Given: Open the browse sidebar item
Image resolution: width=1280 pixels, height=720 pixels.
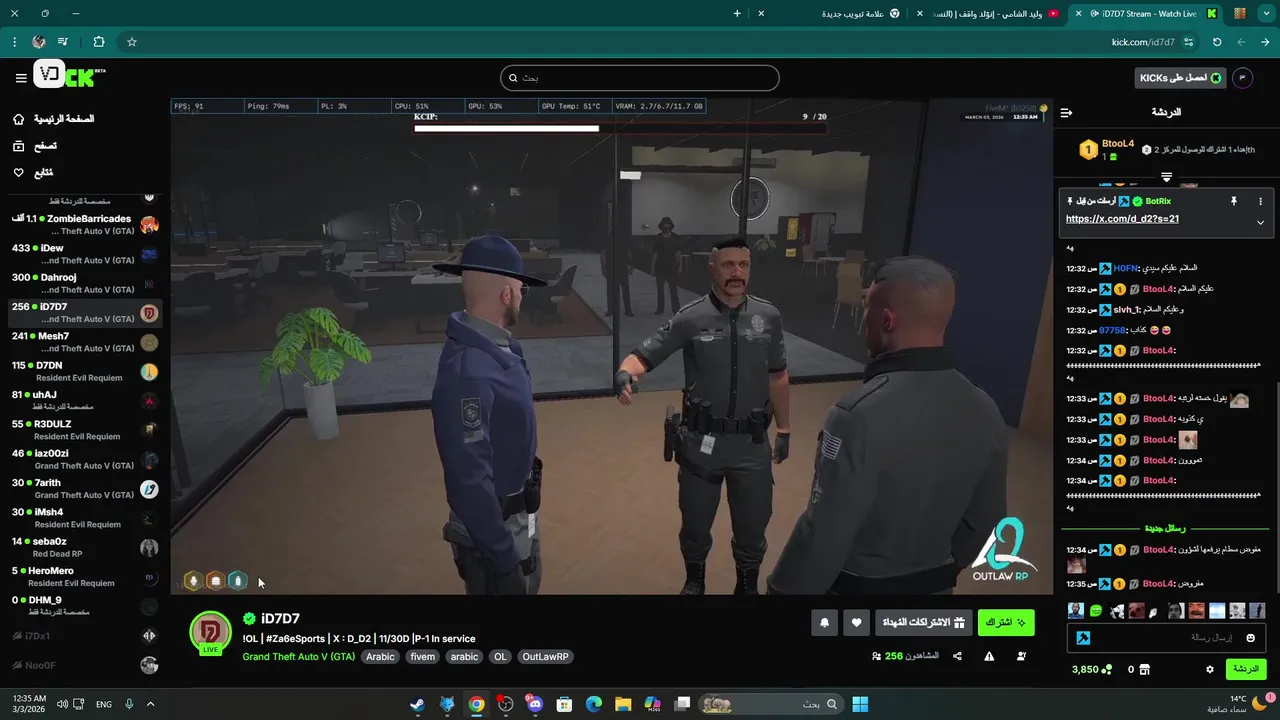Looking at the screenshot, I should click(36, 146).
